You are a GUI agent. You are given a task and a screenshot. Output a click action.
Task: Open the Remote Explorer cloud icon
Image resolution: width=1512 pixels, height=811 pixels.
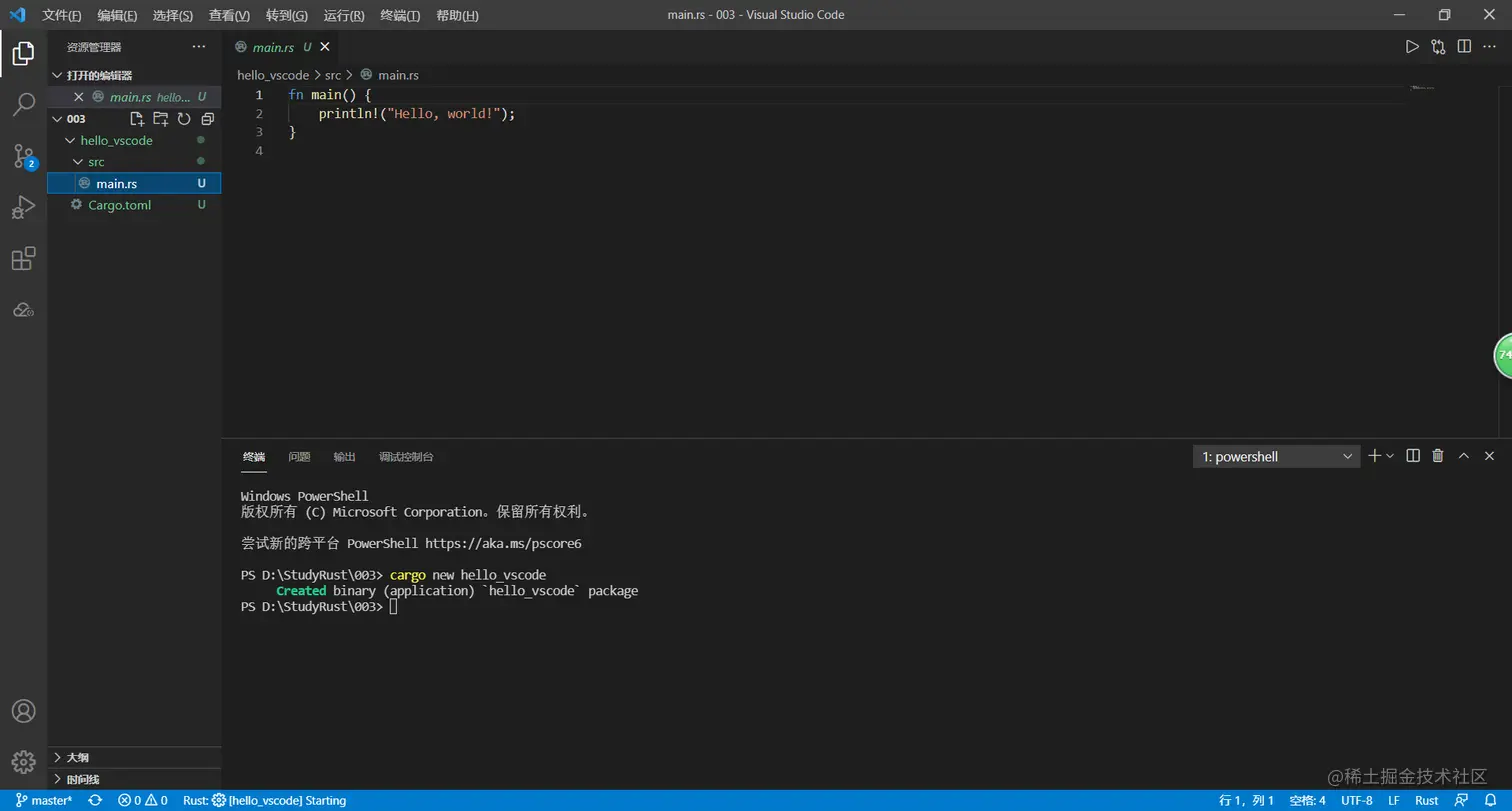pyautogui.click(x=23, y=310)
